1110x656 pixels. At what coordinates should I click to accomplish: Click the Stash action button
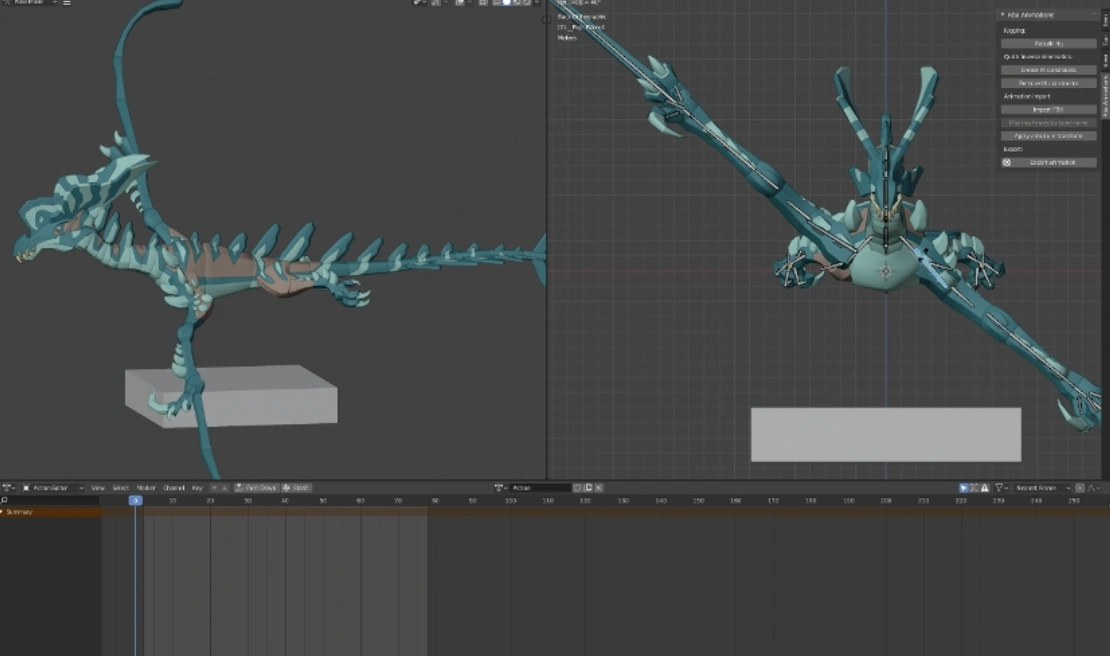tap(297, 488)
